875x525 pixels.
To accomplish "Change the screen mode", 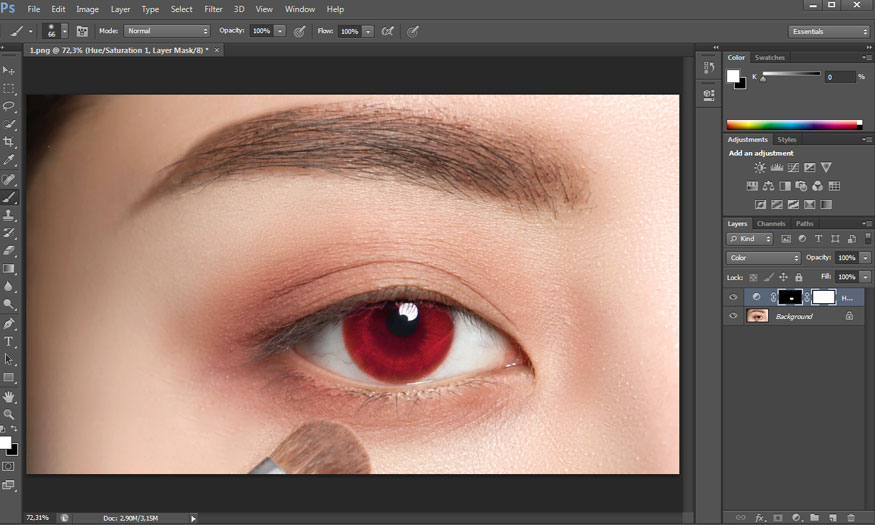I will (8, 485).
